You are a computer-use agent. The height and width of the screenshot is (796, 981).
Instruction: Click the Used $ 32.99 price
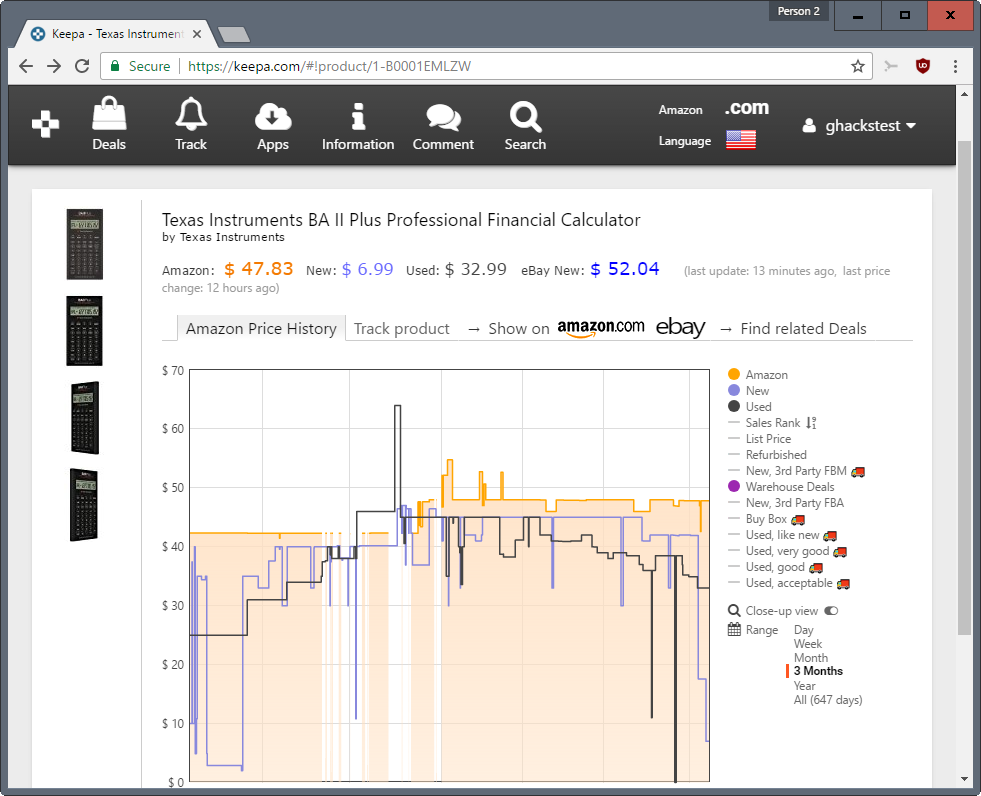475,269
